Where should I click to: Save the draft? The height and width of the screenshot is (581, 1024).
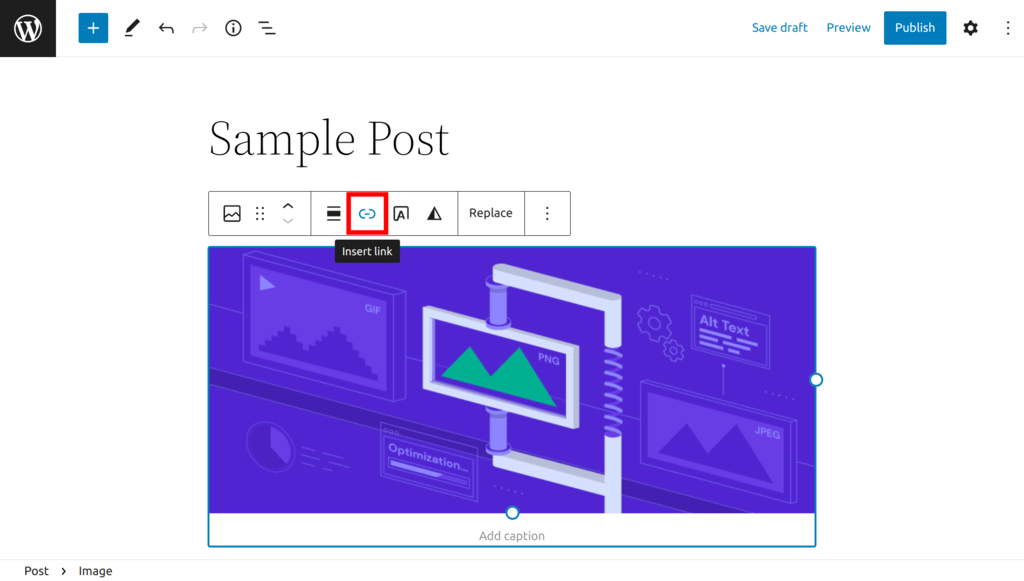(x=779, y=27)
